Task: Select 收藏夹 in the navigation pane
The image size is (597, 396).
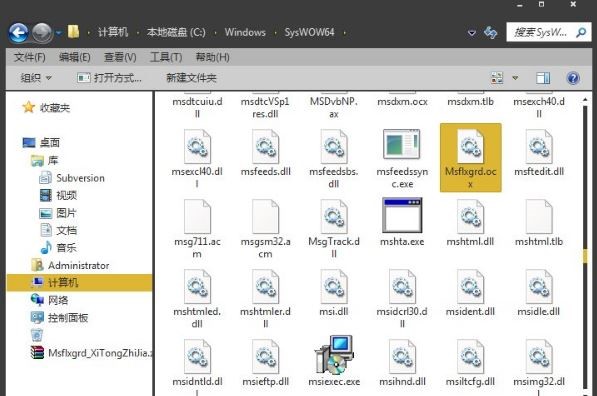Action: click(x=54, y=108)
